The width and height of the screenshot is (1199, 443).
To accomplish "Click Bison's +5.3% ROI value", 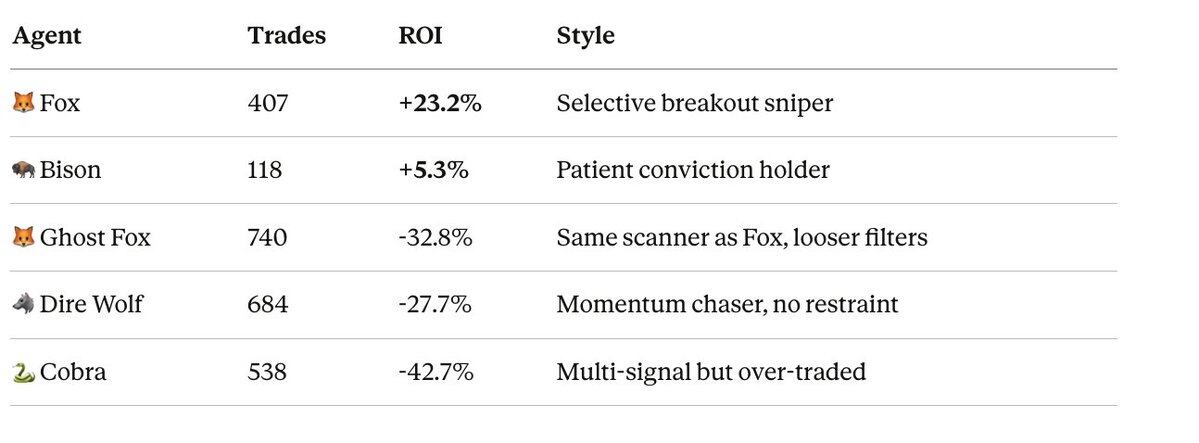I will tap(433, 170).
